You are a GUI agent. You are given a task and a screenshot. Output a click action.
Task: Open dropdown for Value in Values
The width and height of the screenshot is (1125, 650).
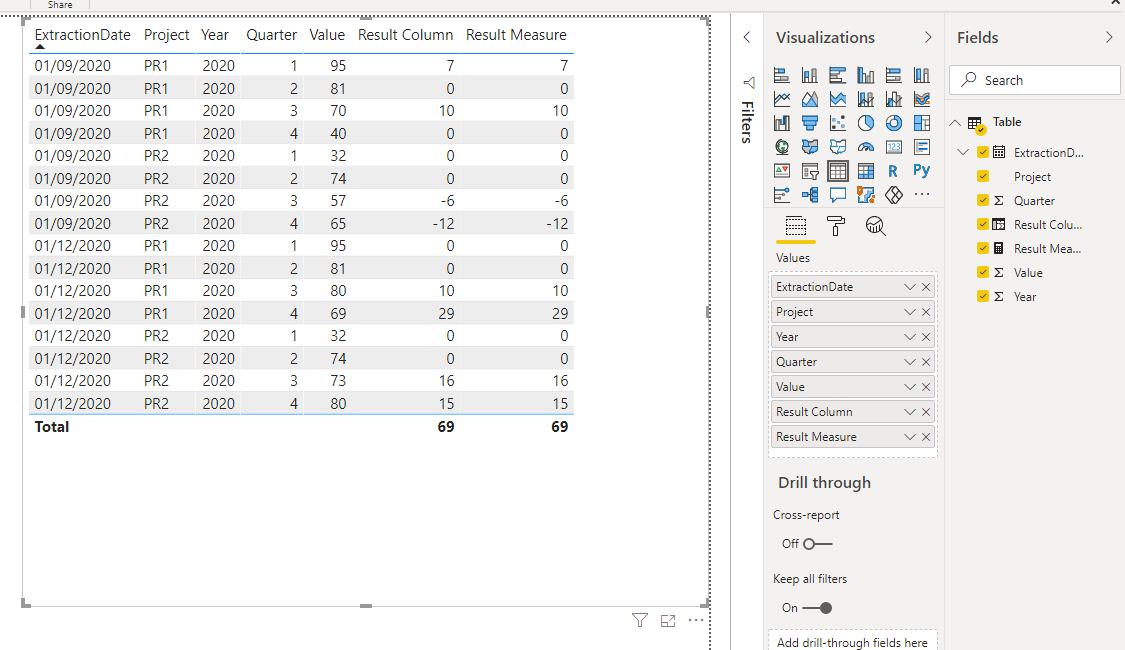(x=910, y=387)
